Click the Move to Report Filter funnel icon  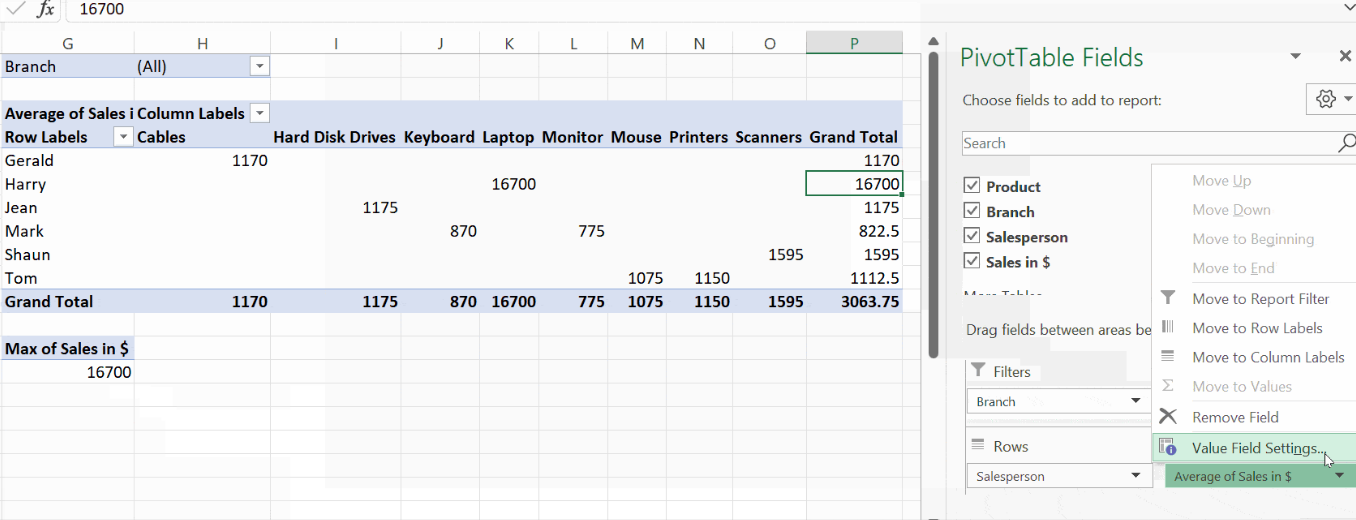tap(1167, 298)
